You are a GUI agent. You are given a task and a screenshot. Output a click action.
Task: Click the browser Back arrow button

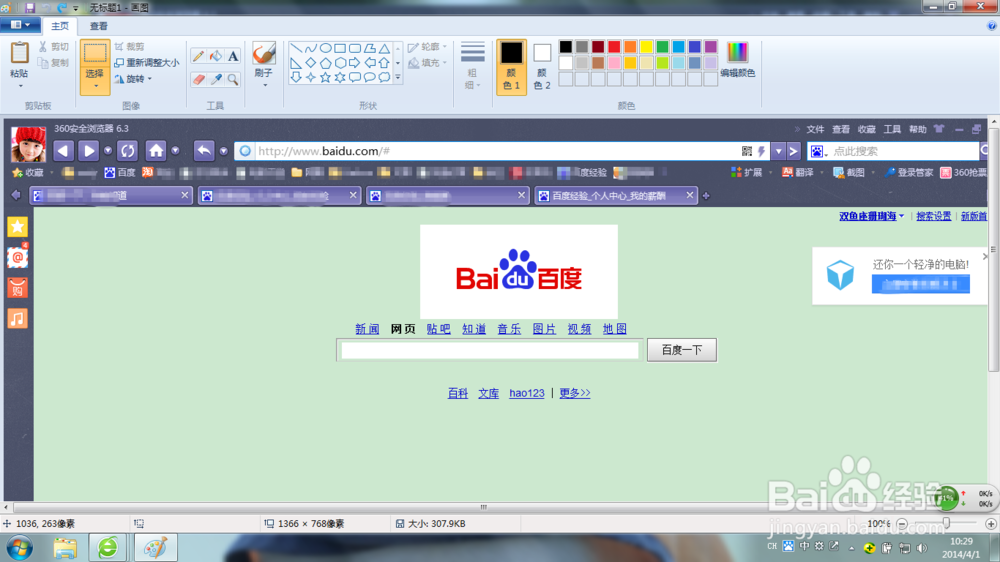[x=63, y=151]
